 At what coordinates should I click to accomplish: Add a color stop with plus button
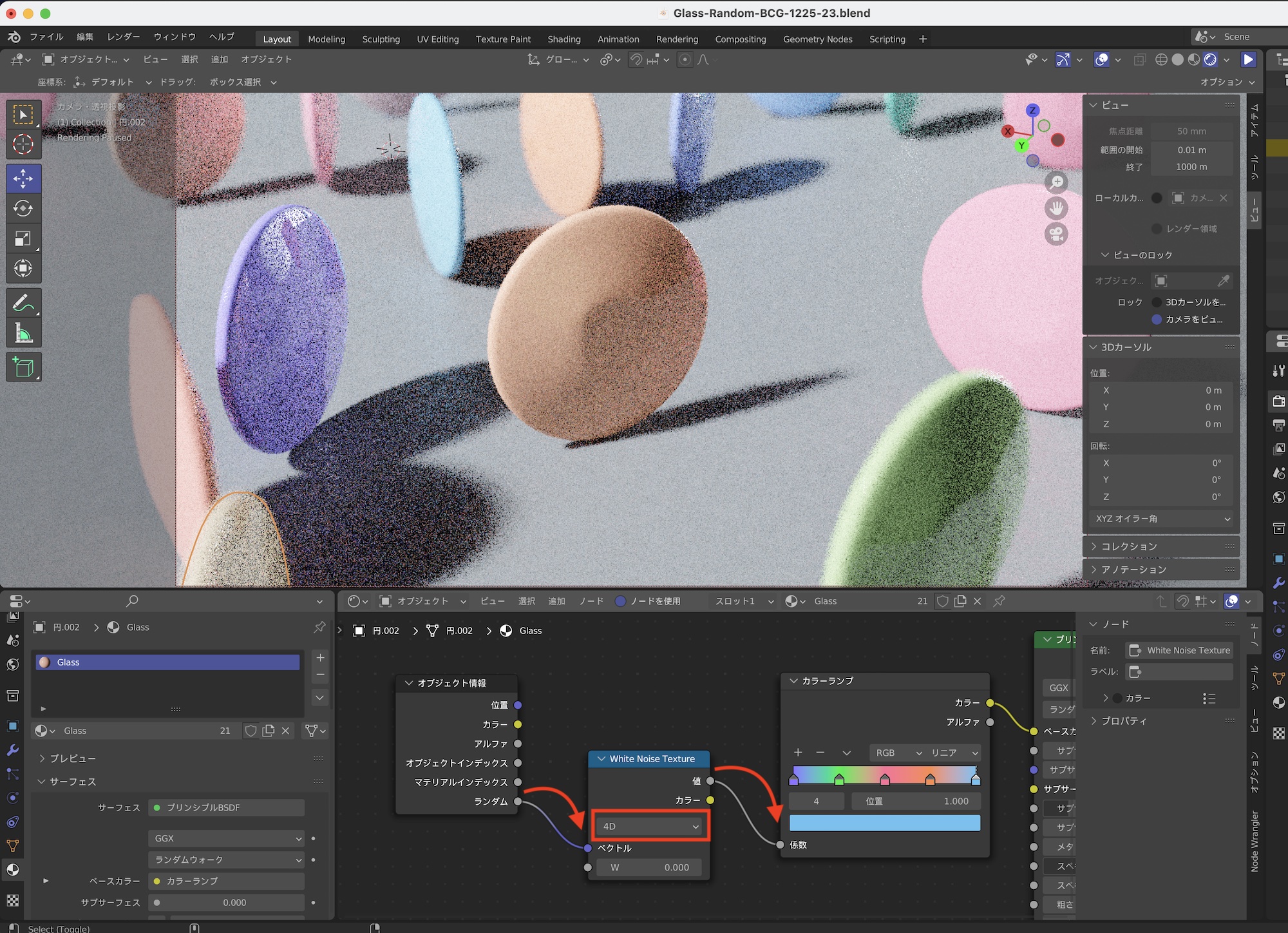(x=798, y=753)
